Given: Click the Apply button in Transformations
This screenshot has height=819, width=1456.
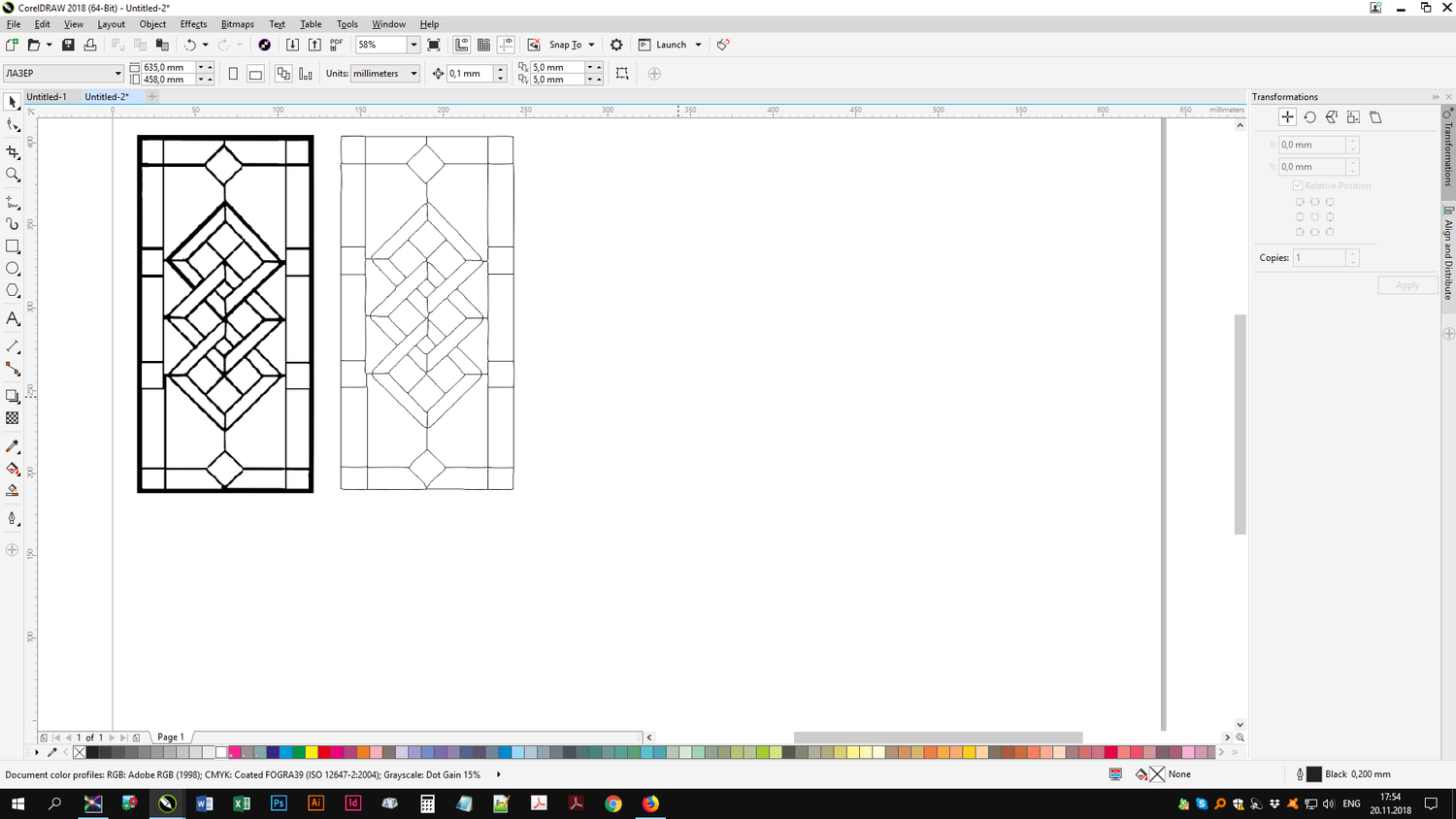Looking at the screenshot, I should pos(1406,285).
